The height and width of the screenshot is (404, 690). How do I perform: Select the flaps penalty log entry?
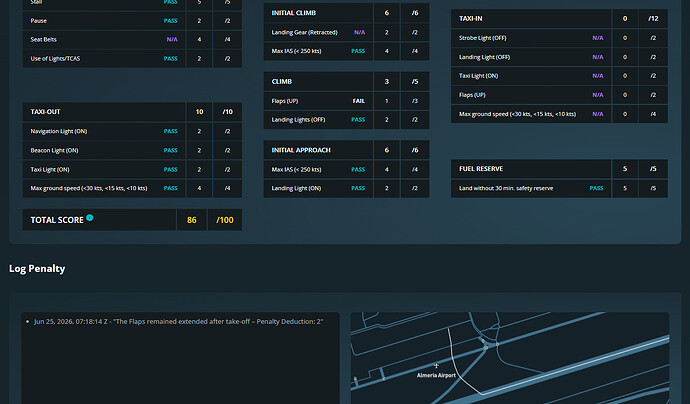(x=179, y=322)
